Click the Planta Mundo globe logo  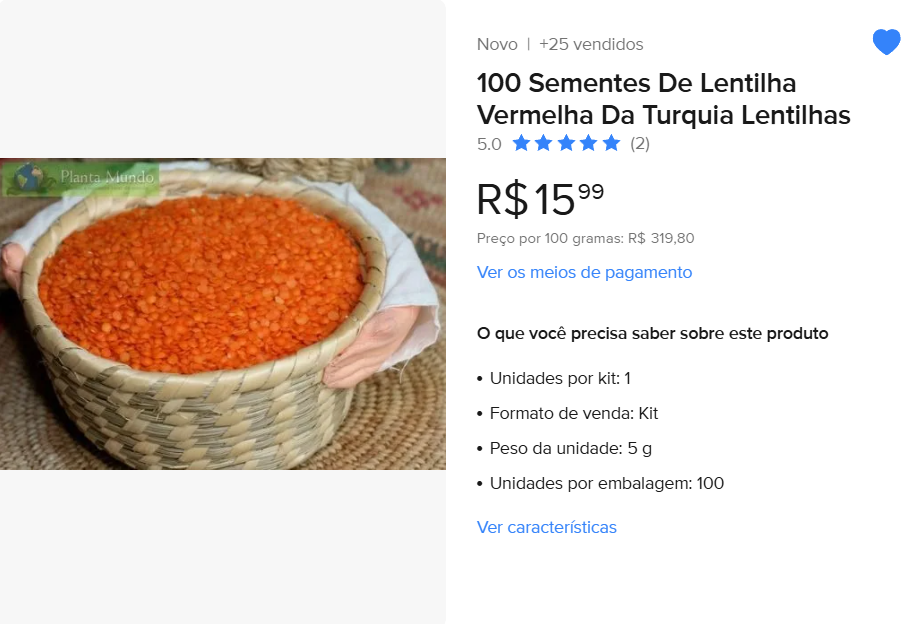coord(29,178)
